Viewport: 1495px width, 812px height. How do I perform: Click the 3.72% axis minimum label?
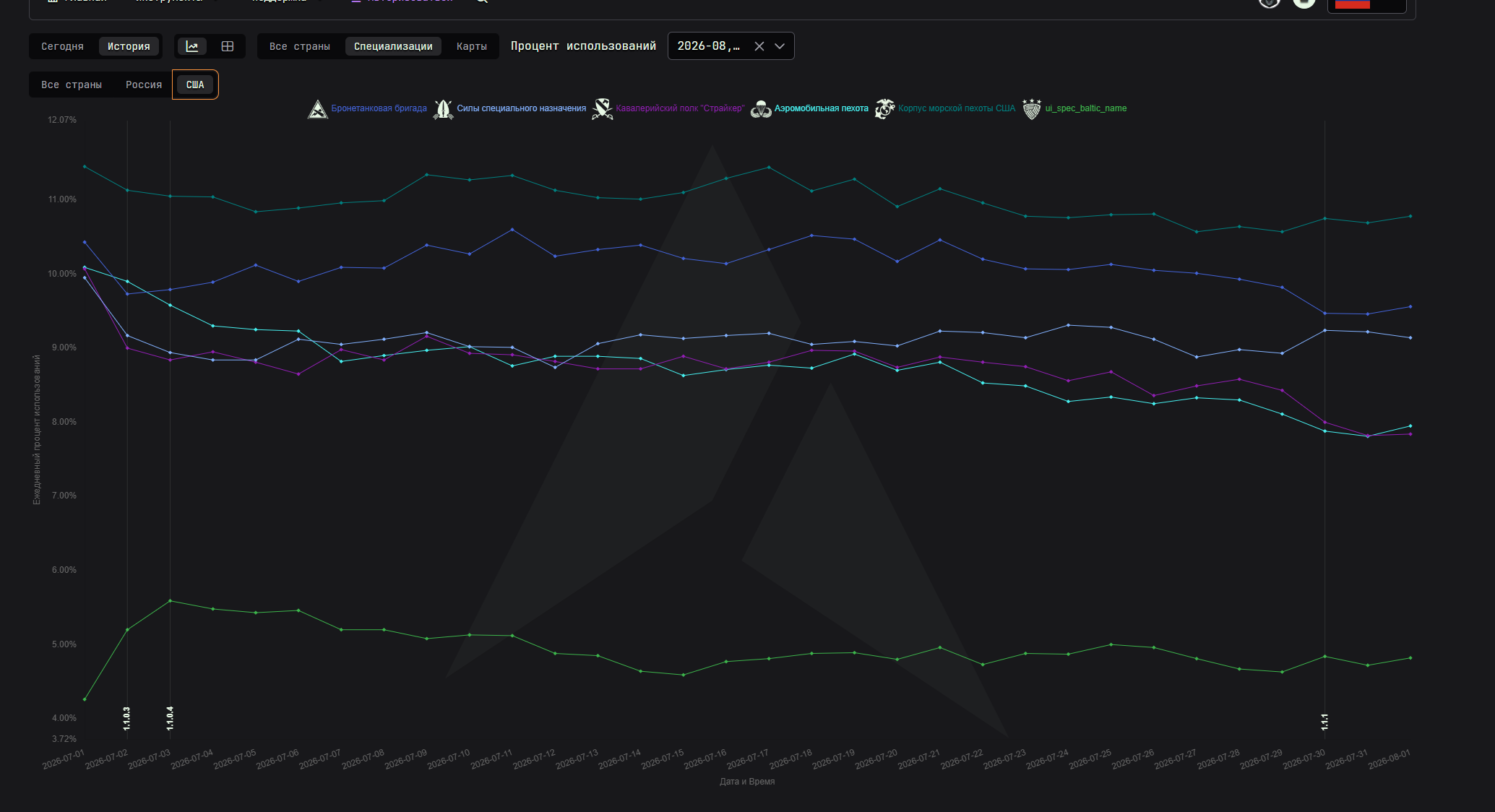click(x=64, y=739)
